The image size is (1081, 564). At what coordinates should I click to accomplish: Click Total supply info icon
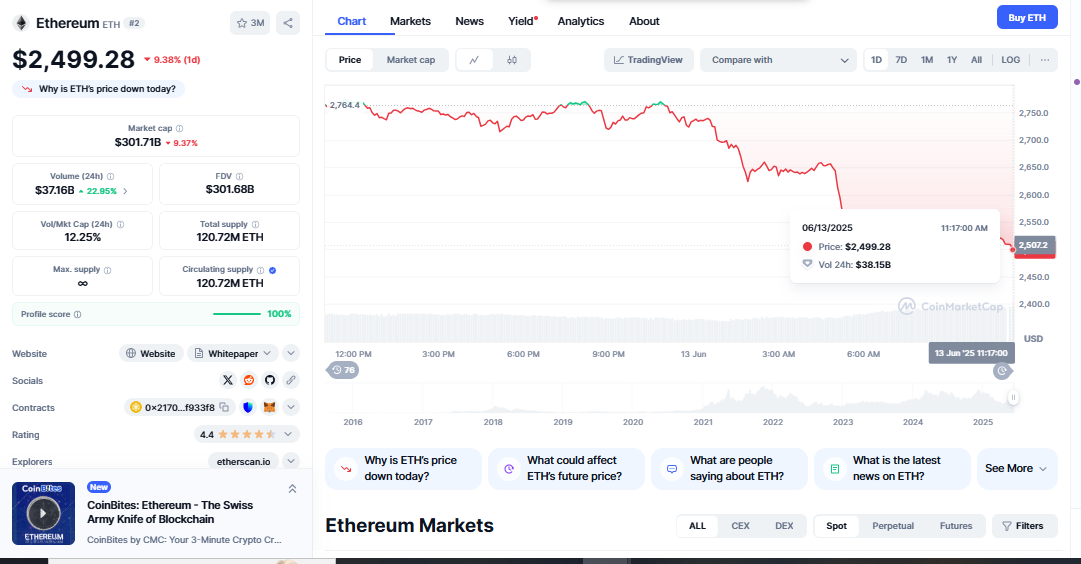[256, 225]
